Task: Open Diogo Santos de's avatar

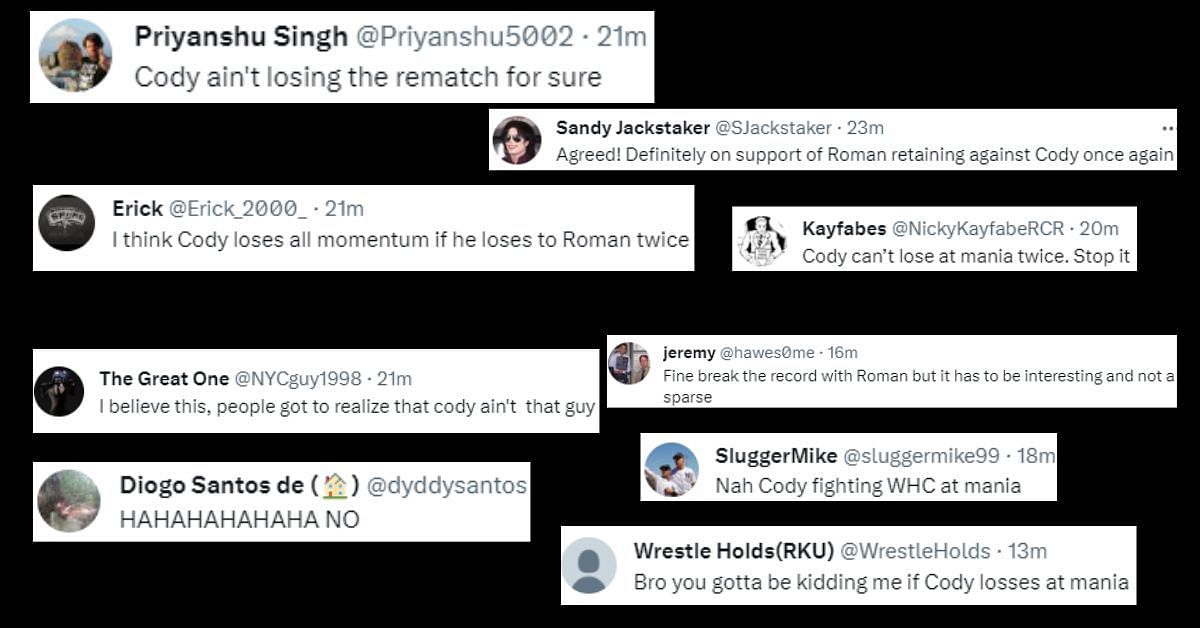Action: [69, 501]
